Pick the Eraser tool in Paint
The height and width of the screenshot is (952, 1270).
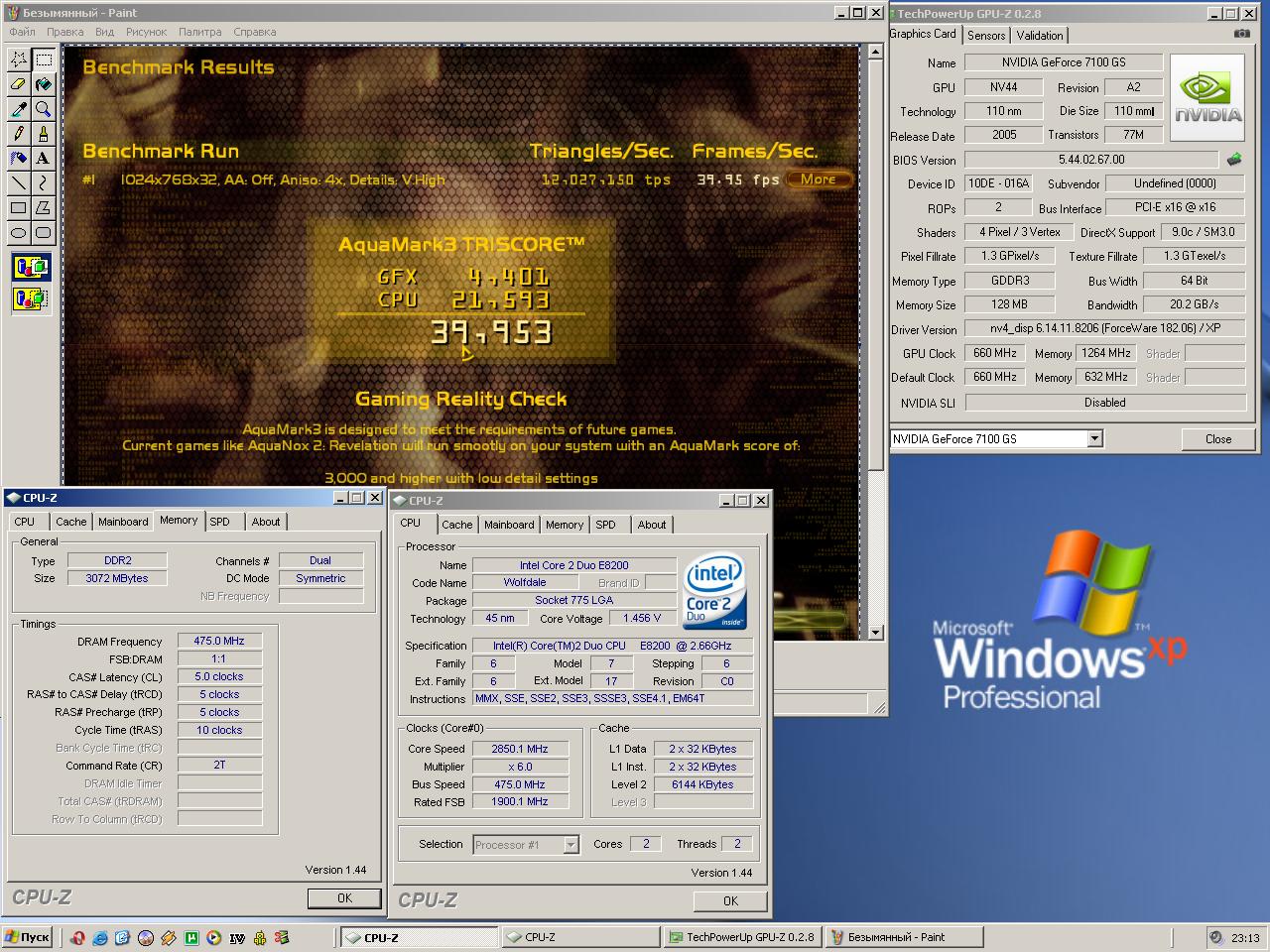click(19, 84)
